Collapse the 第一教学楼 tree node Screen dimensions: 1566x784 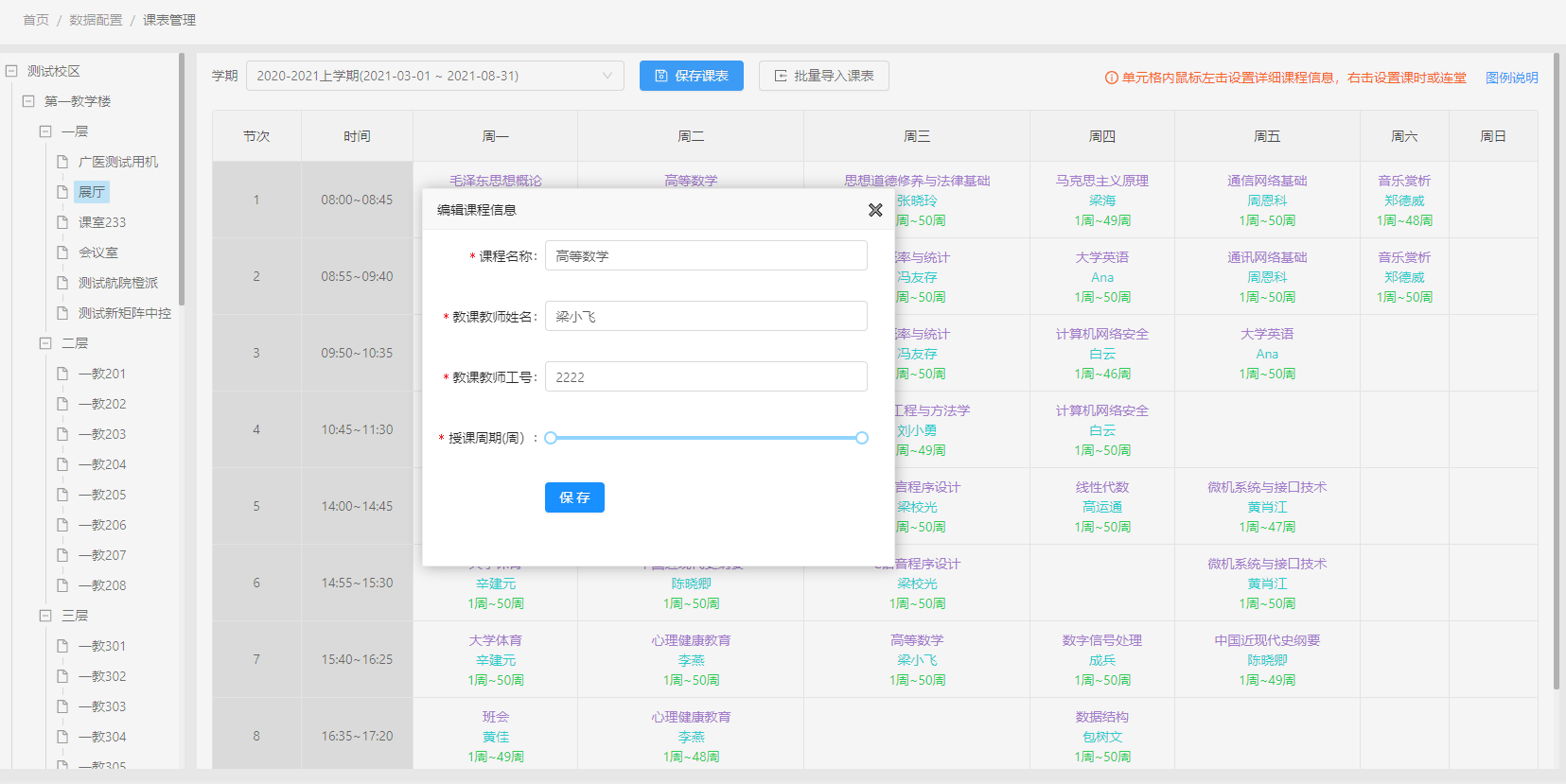pyautogui.click(x=28, y=101)
